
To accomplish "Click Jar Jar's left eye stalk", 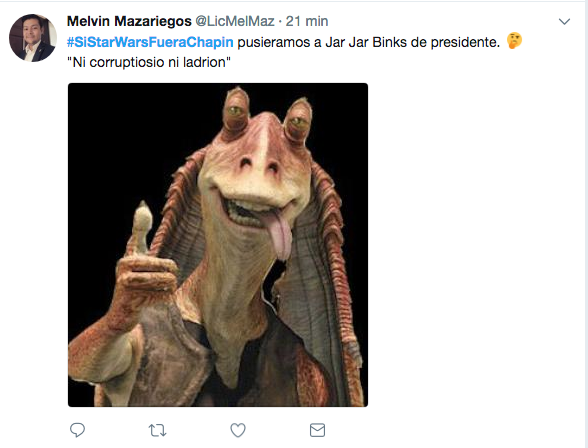I will pyautogui.click(x=236, y=109).
